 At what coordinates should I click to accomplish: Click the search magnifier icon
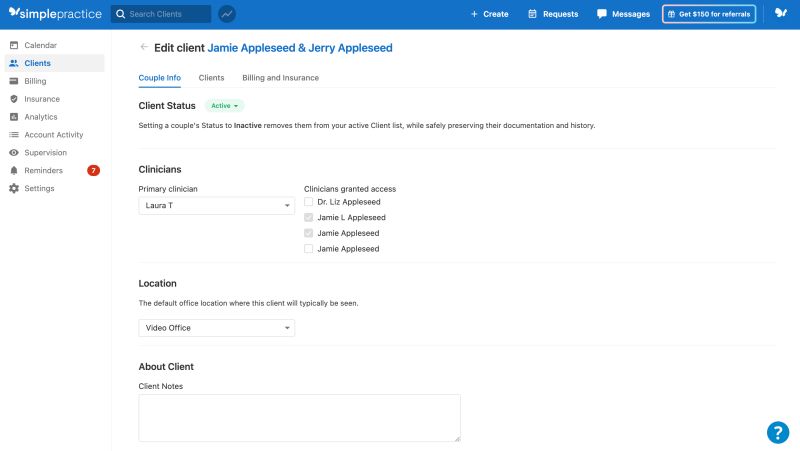point(120,14)
